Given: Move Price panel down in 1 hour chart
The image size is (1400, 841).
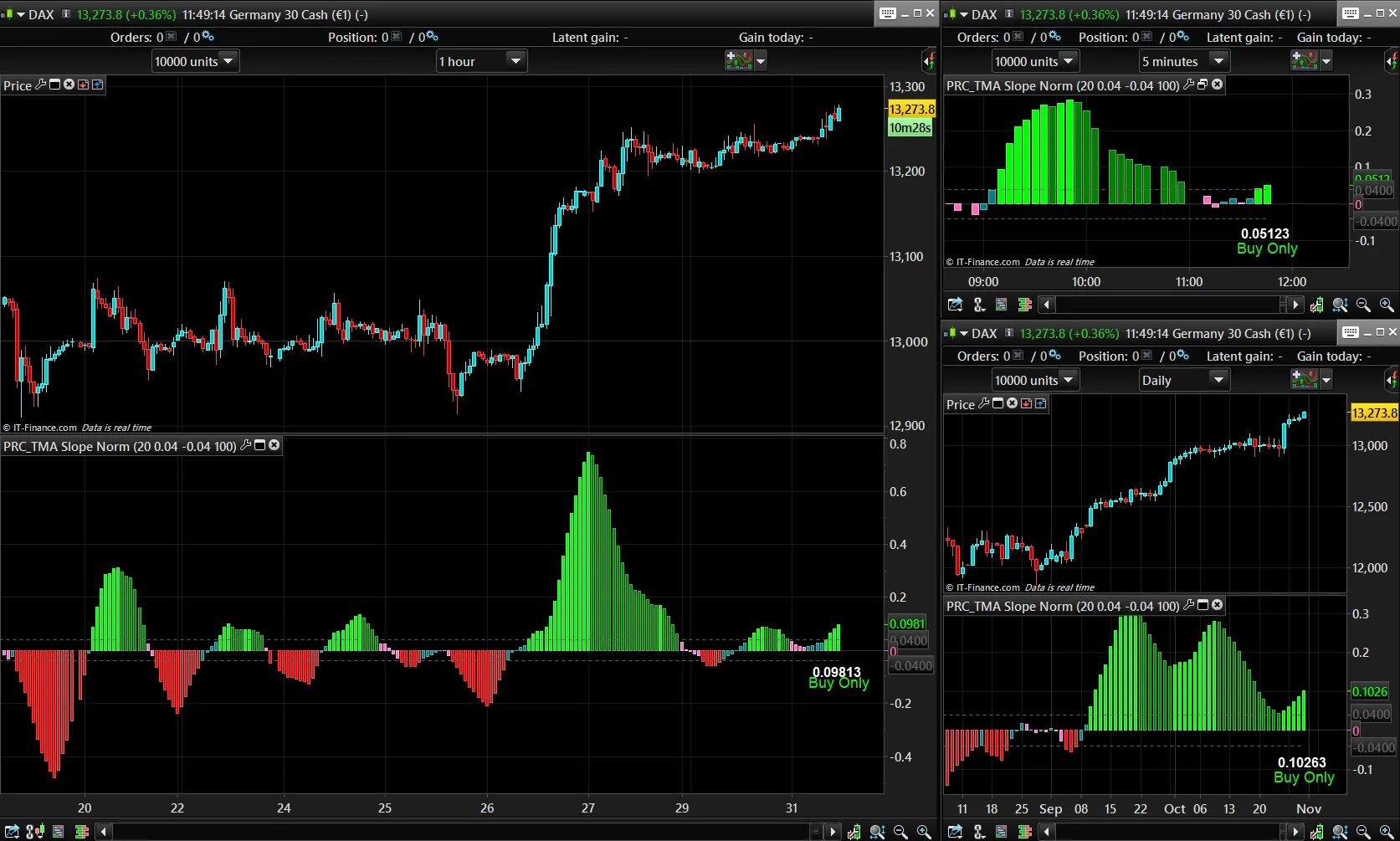Looking at the screenshot, I should pos(83,85).
